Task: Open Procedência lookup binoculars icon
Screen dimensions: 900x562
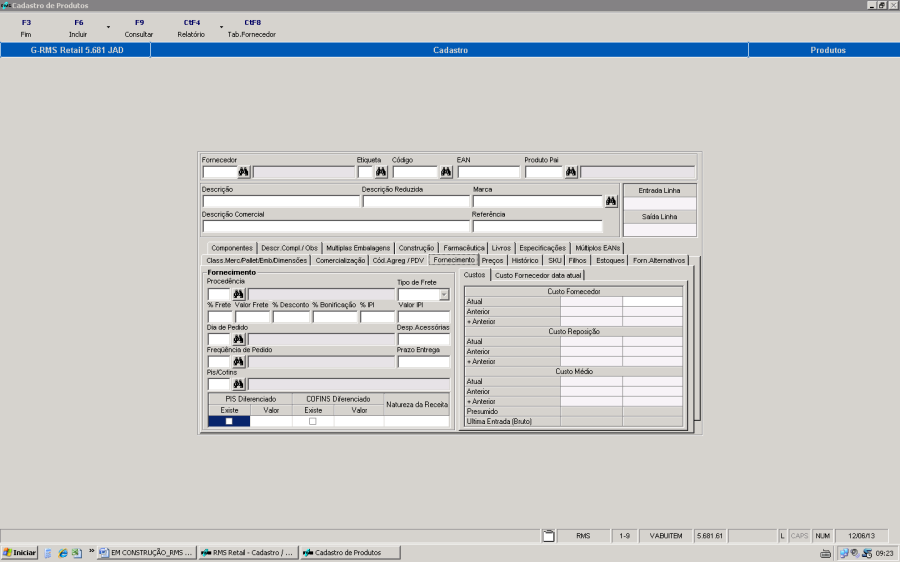Action: pyautogui.click(x=238, y=294)
